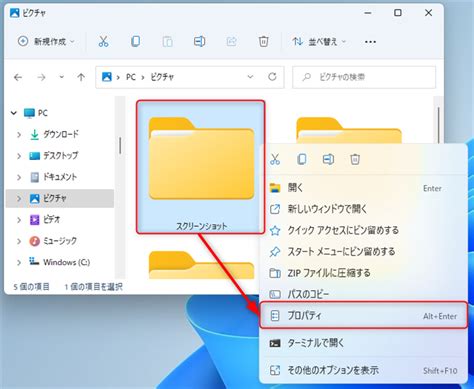
Task: Choose パスのコピー in the context menu
Action: coord(364,294)
